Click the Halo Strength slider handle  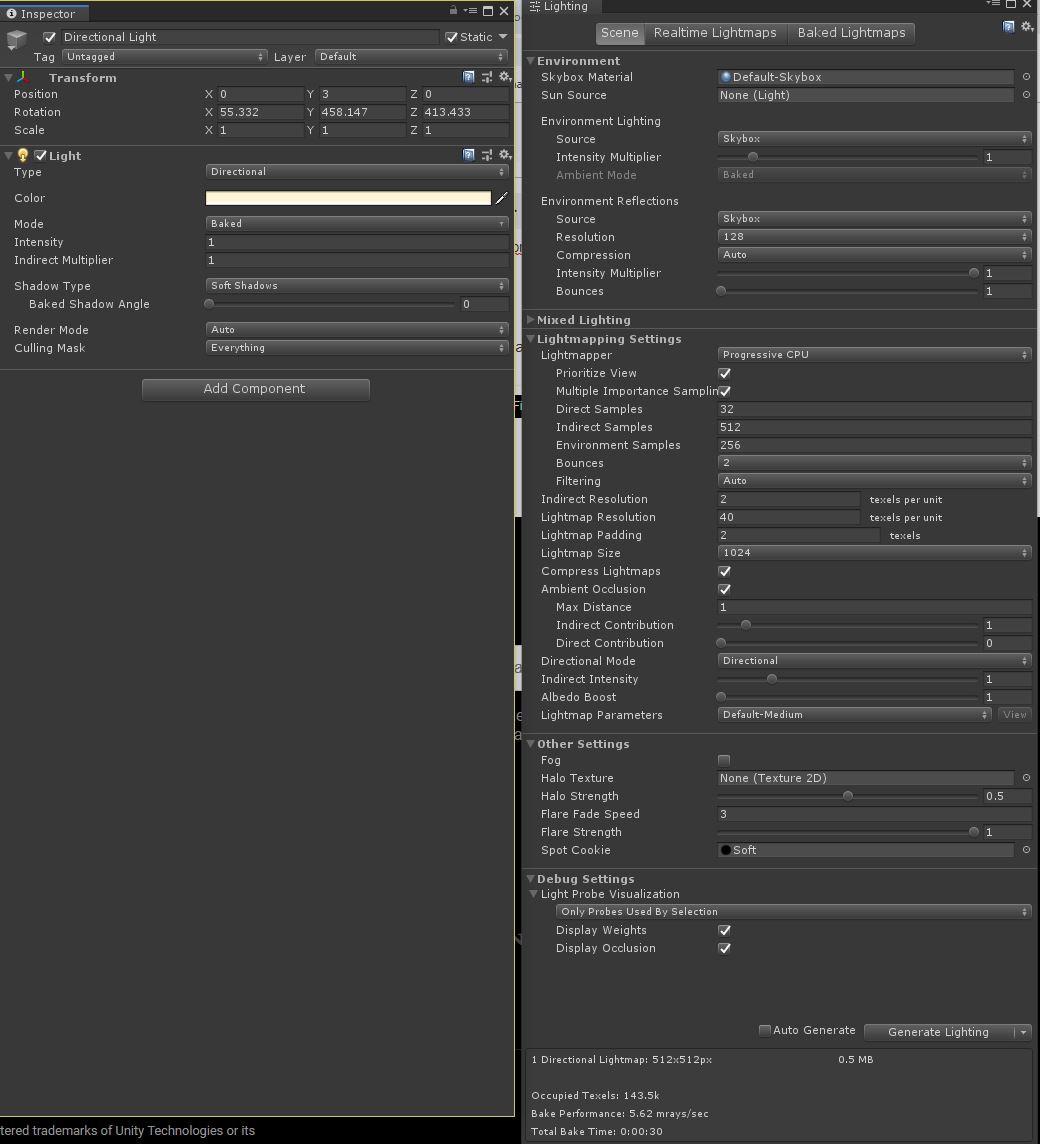point(848,796)
